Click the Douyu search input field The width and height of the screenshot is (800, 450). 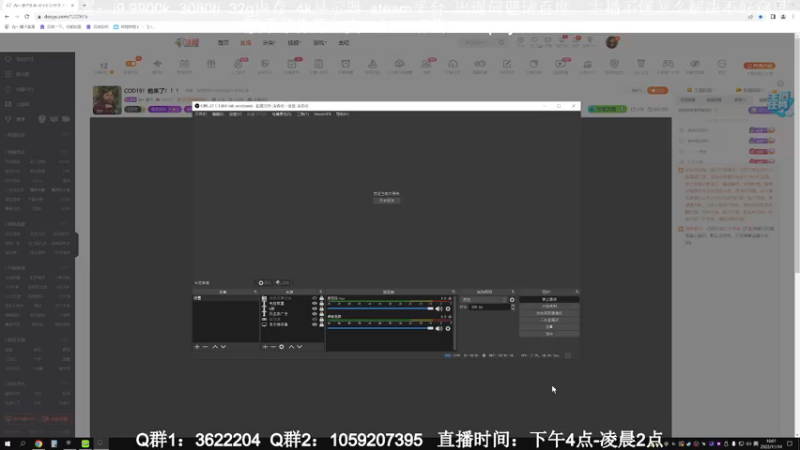point(477,43)
